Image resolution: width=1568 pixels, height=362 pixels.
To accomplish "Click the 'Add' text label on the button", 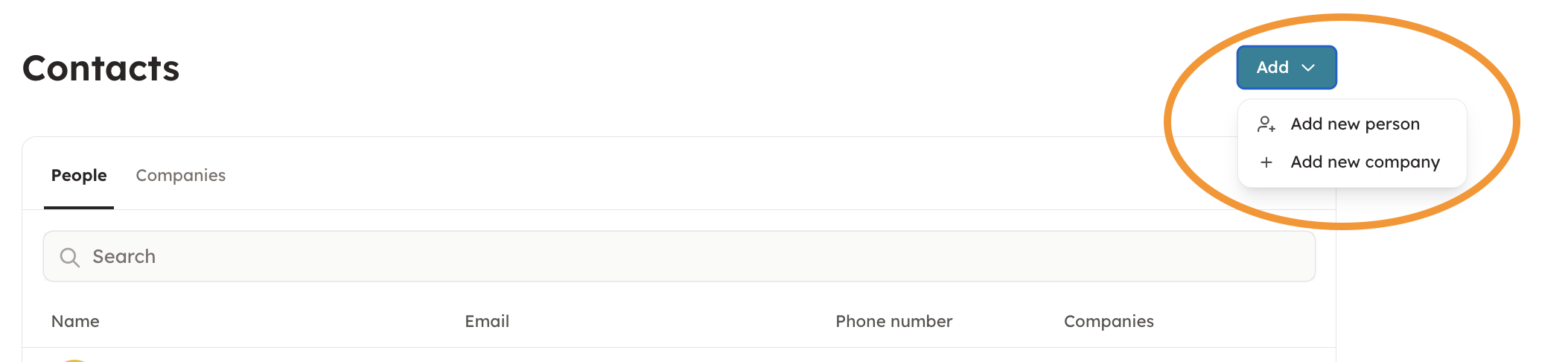I will coord(1272,68).
